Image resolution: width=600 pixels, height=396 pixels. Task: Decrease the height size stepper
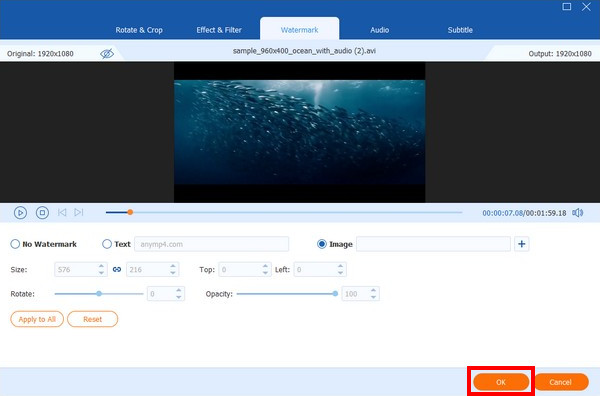[173, 273]
